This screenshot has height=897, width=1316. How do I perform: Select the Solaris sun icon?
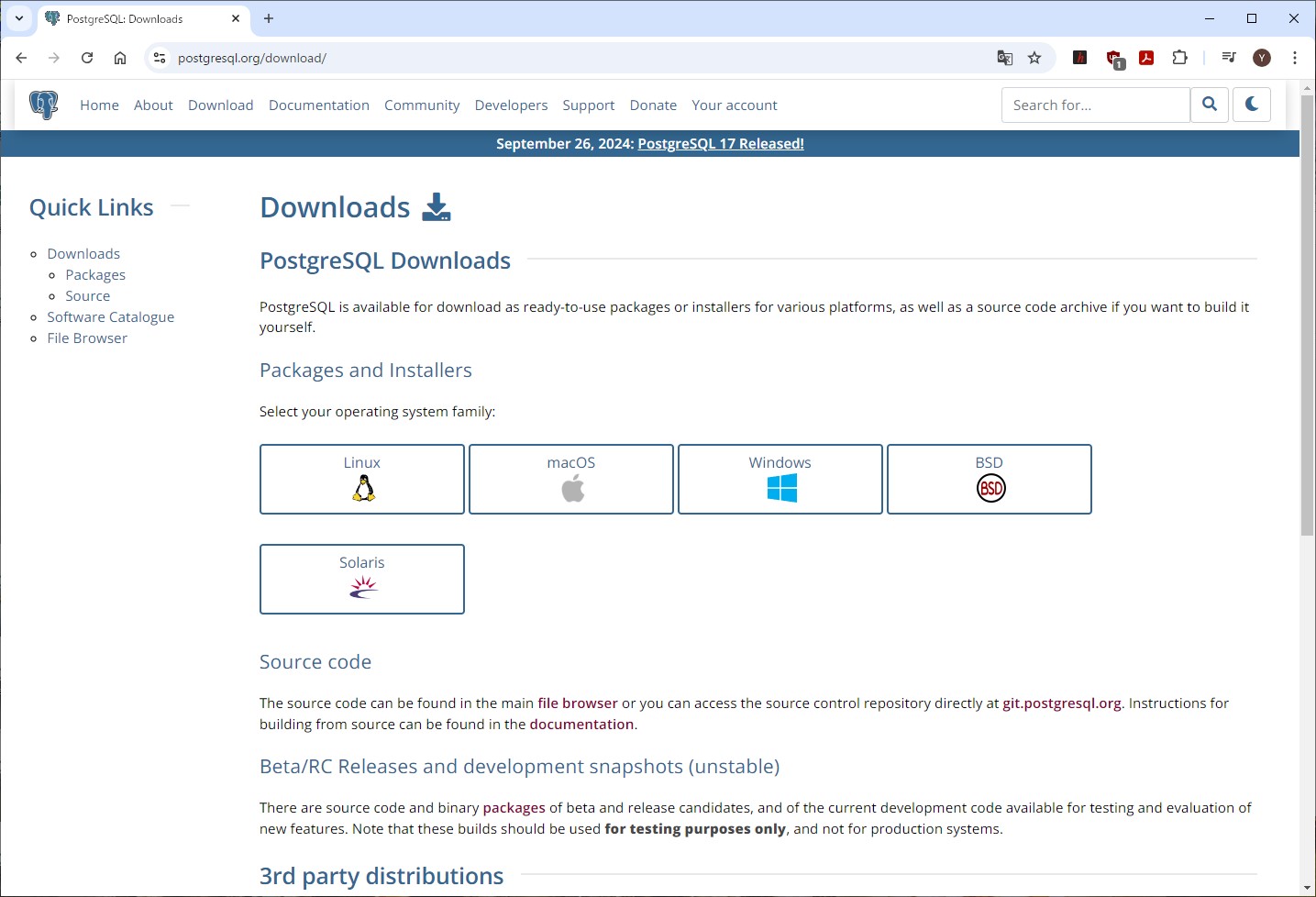click(x=362, y=587)
